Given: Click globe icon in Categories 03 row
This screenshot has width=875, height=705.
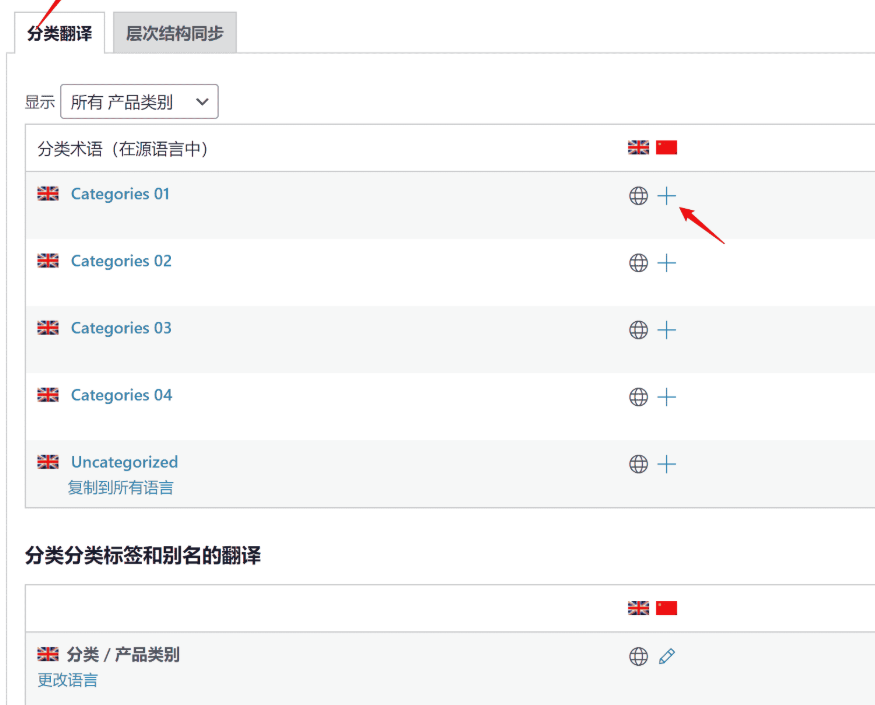Looking at the screenshot, I should click(638, 330).
